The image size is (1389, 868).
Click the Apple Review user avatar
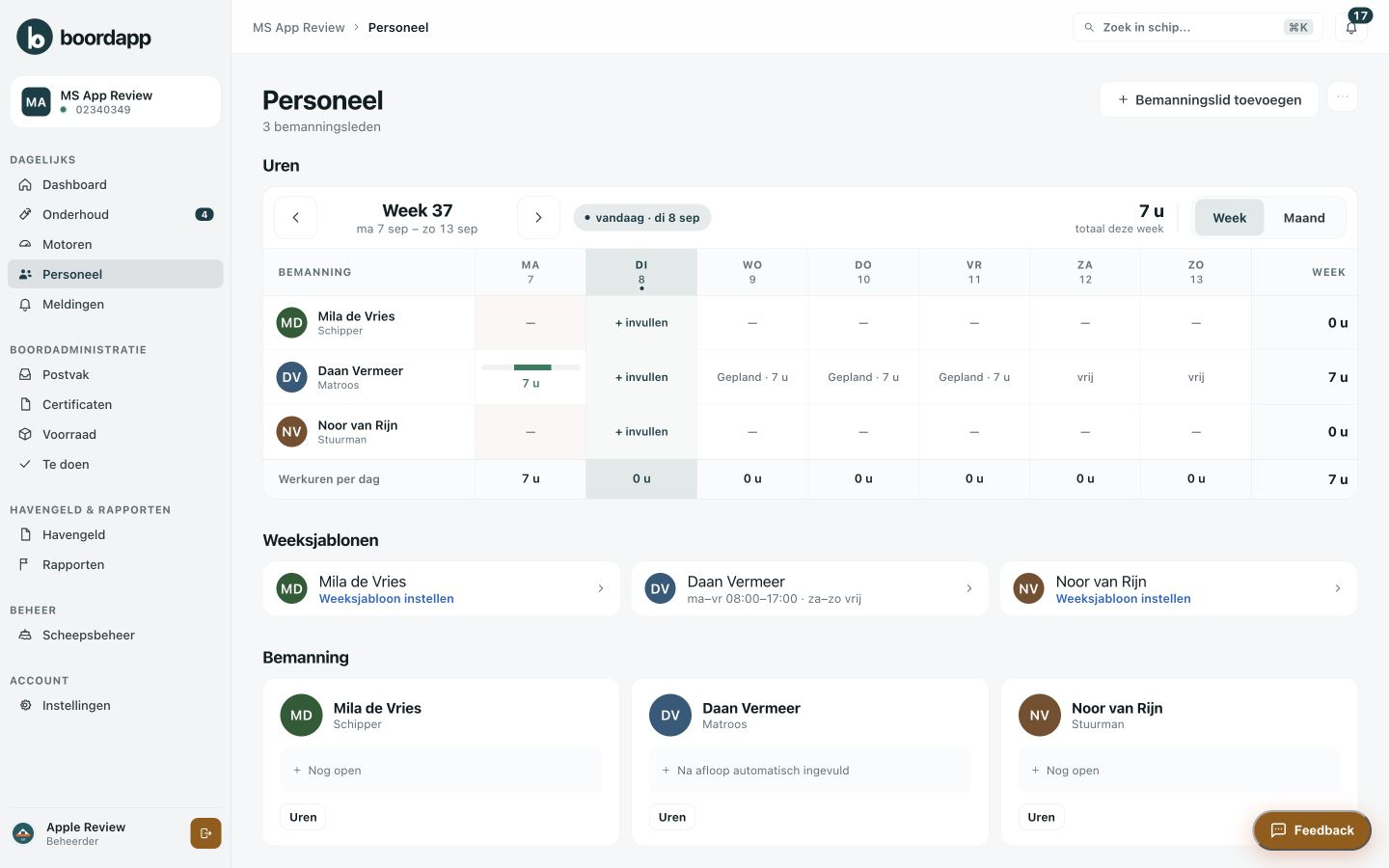tap(23, 833)
